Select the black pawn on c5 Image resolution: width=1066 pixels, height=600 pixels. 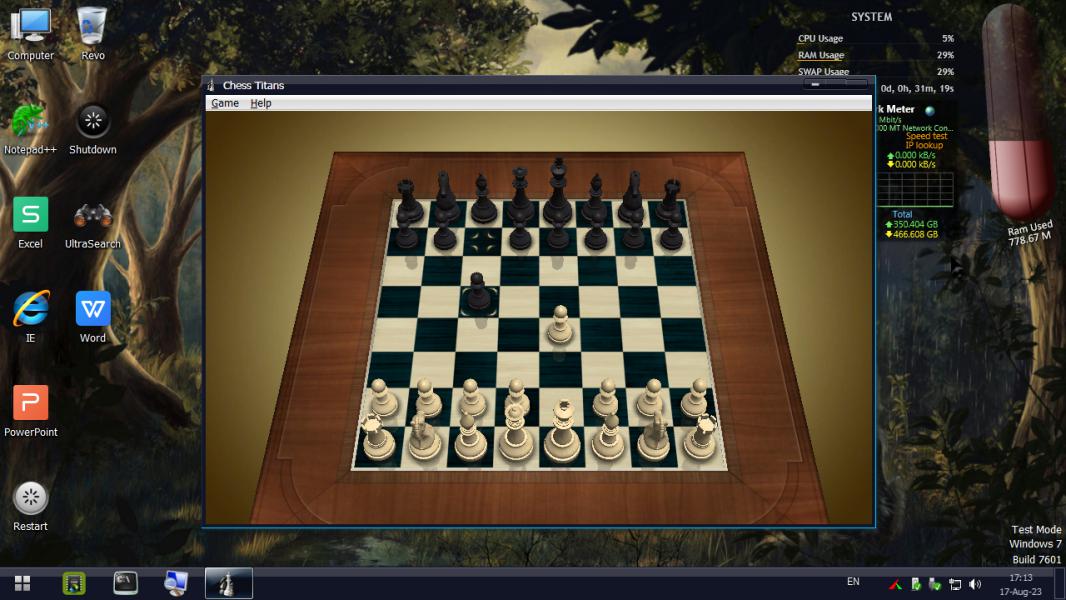tap(478, 293)
